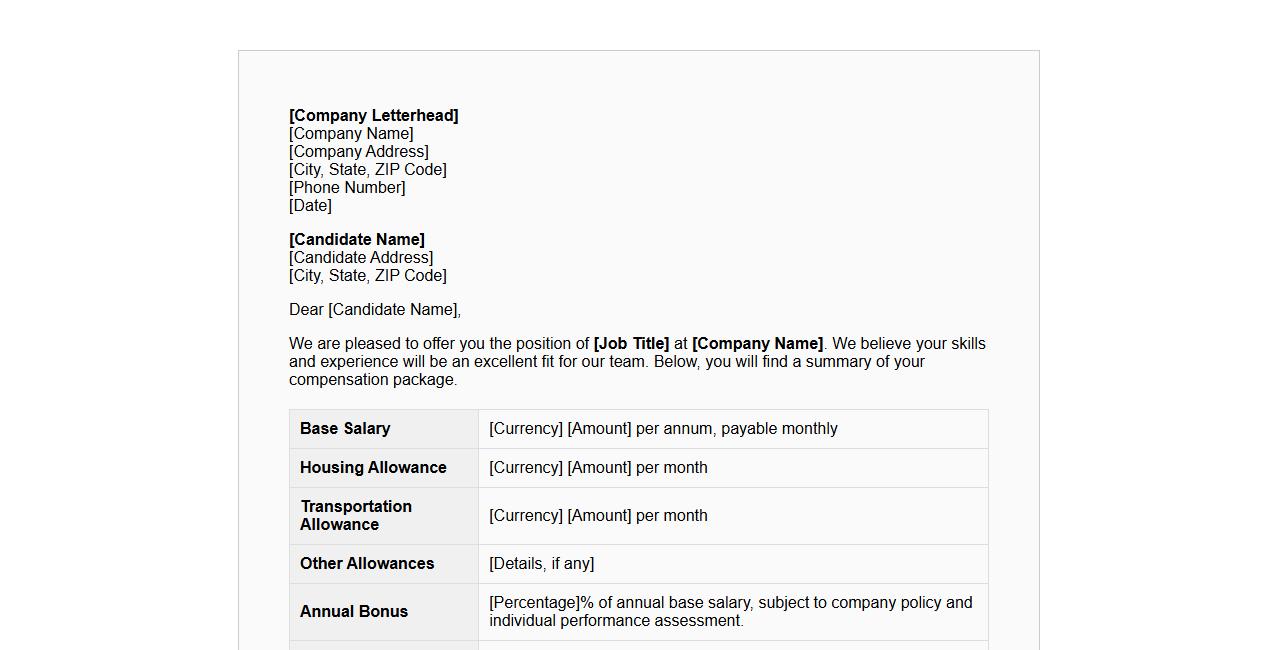
Task: Click the [Phone Number] placeholder
Action: tap(347, 188)
